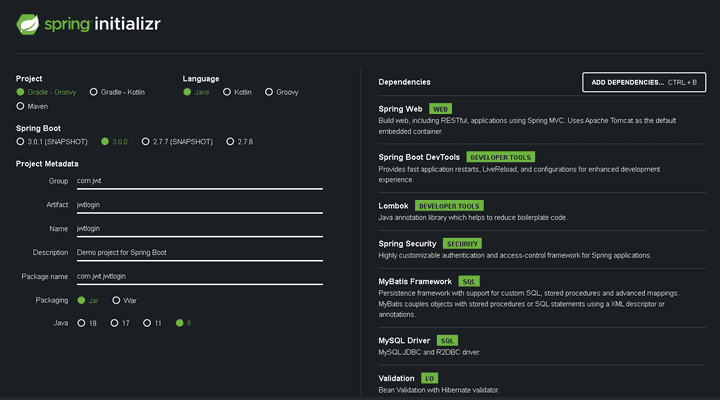Select Kotlin as the language

tap(227, 92)
